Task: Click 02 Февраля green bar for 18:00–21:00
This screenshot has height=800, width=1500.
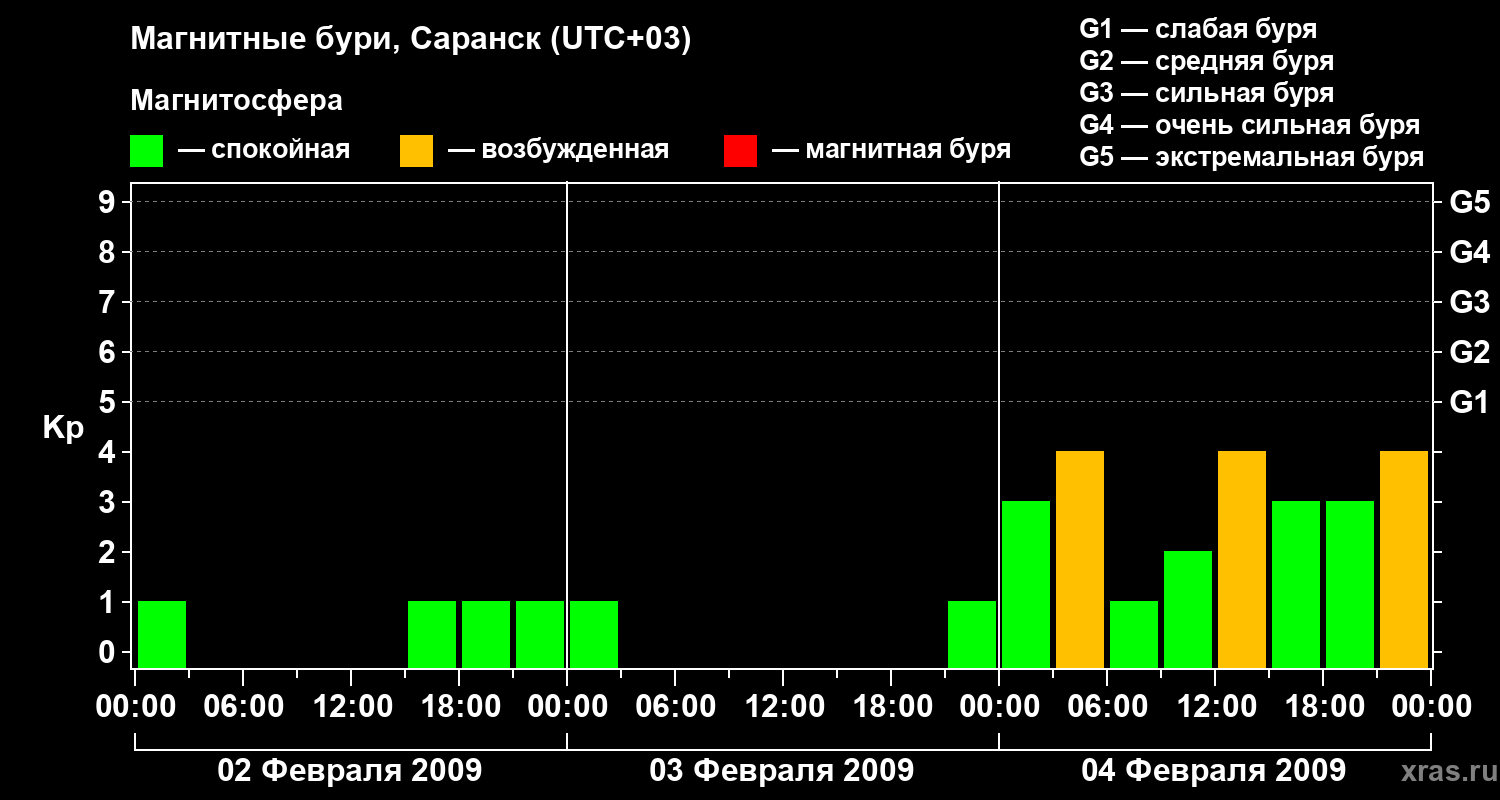Action: tap(486, 634)
